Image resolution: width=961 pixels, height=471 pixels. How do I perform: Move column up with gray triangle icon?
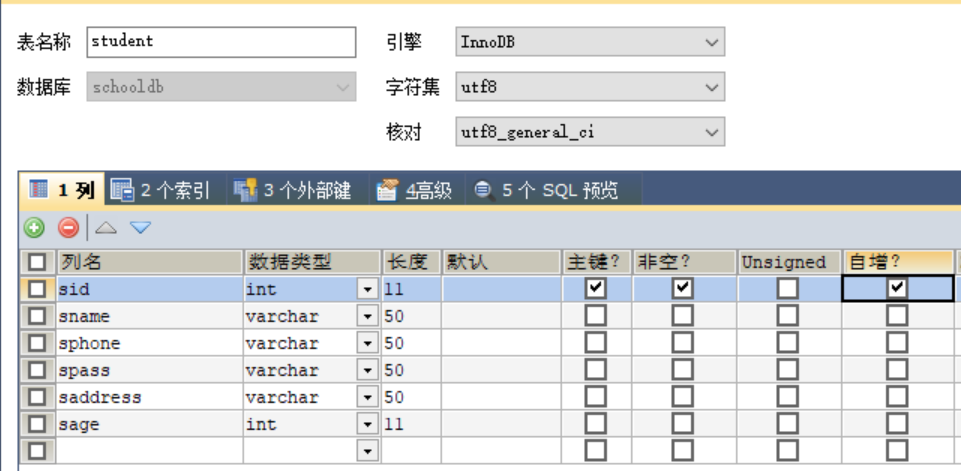pyautogui.click(x=106, y=228)
